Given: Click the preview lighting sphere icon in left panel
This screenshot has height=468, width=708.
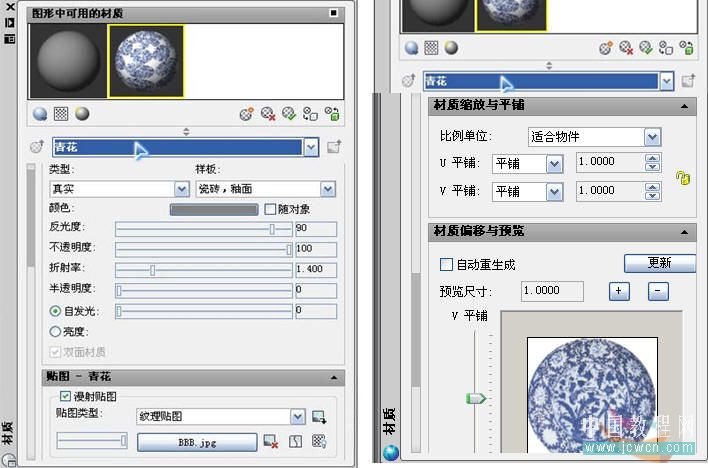Looking at the screenshot, I should (x=82, y=113).
